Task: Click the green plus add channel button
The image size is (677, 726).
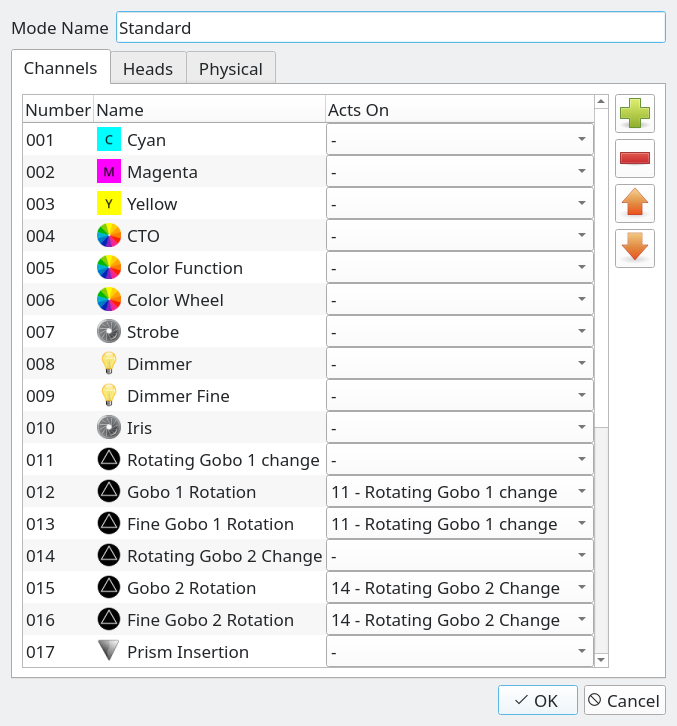Action: [634, 113]
